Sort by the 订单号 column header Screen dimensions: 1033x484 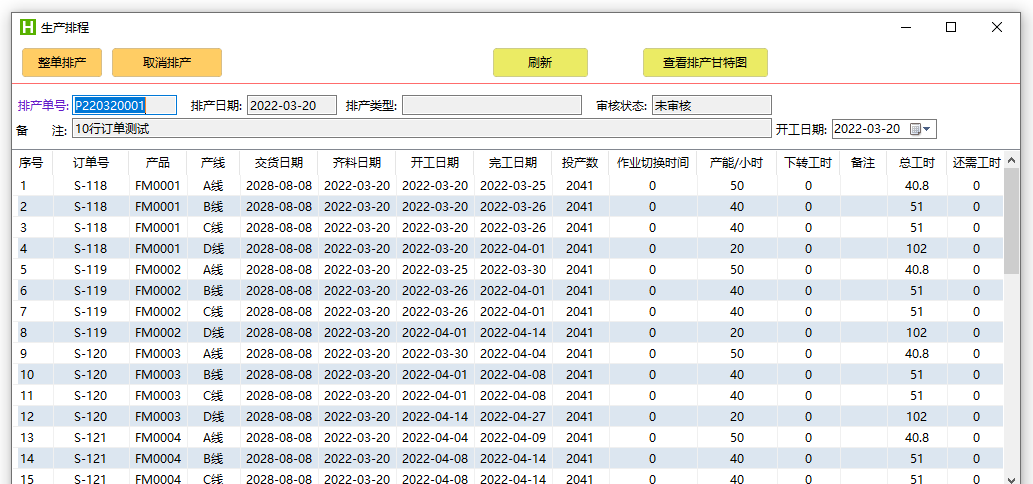pos(91,163)
